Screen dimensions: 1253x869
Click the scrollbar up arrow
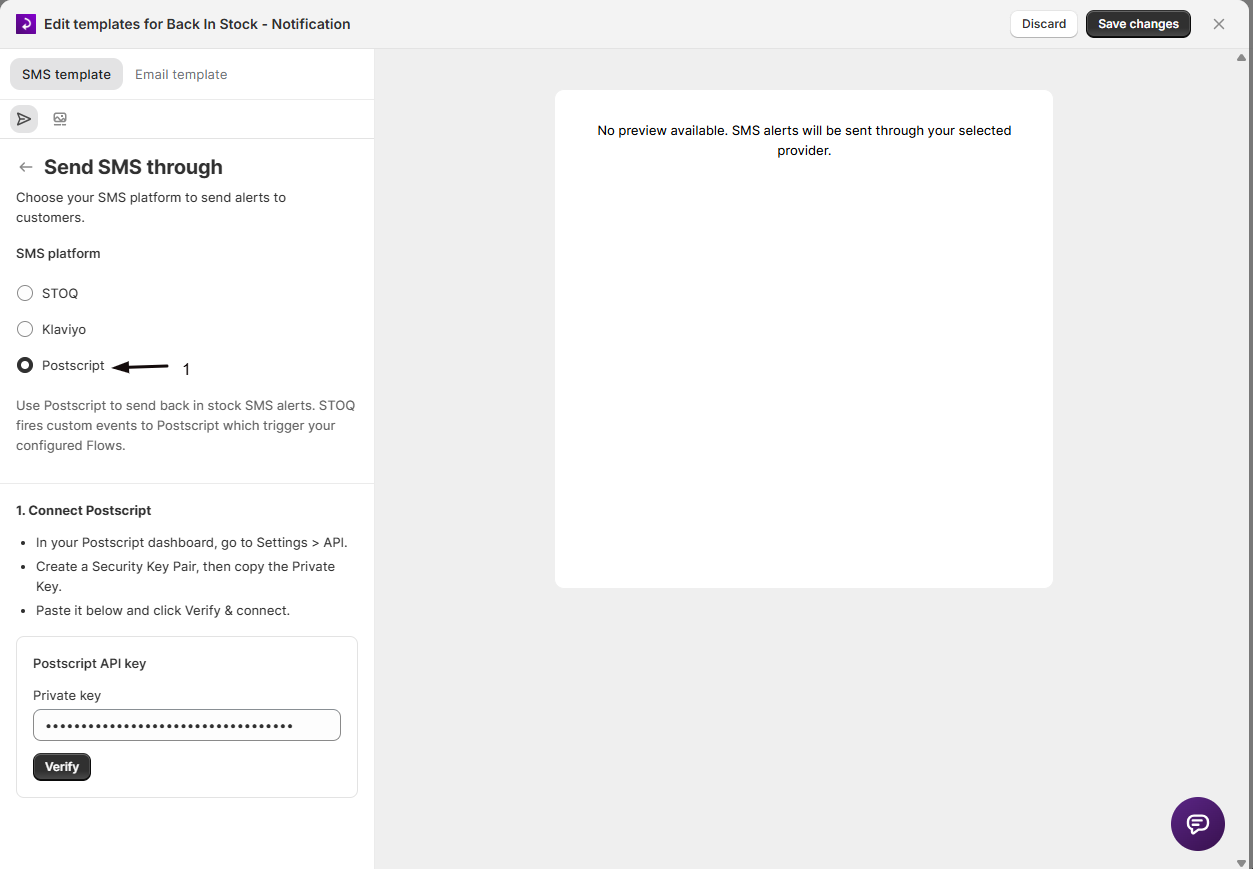pyautogui.click(x=1242, y=57)
